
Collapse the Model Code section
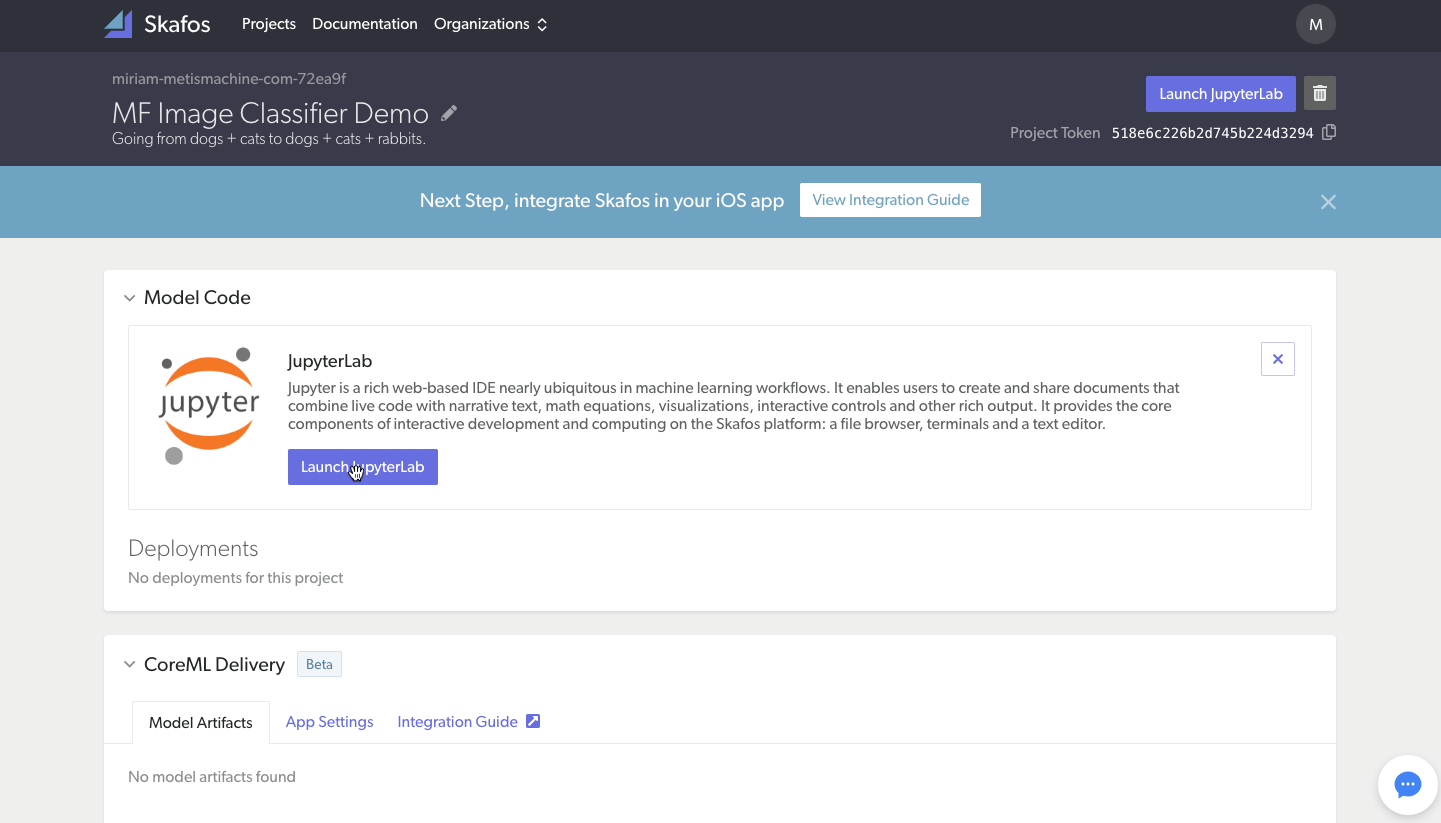129,298
